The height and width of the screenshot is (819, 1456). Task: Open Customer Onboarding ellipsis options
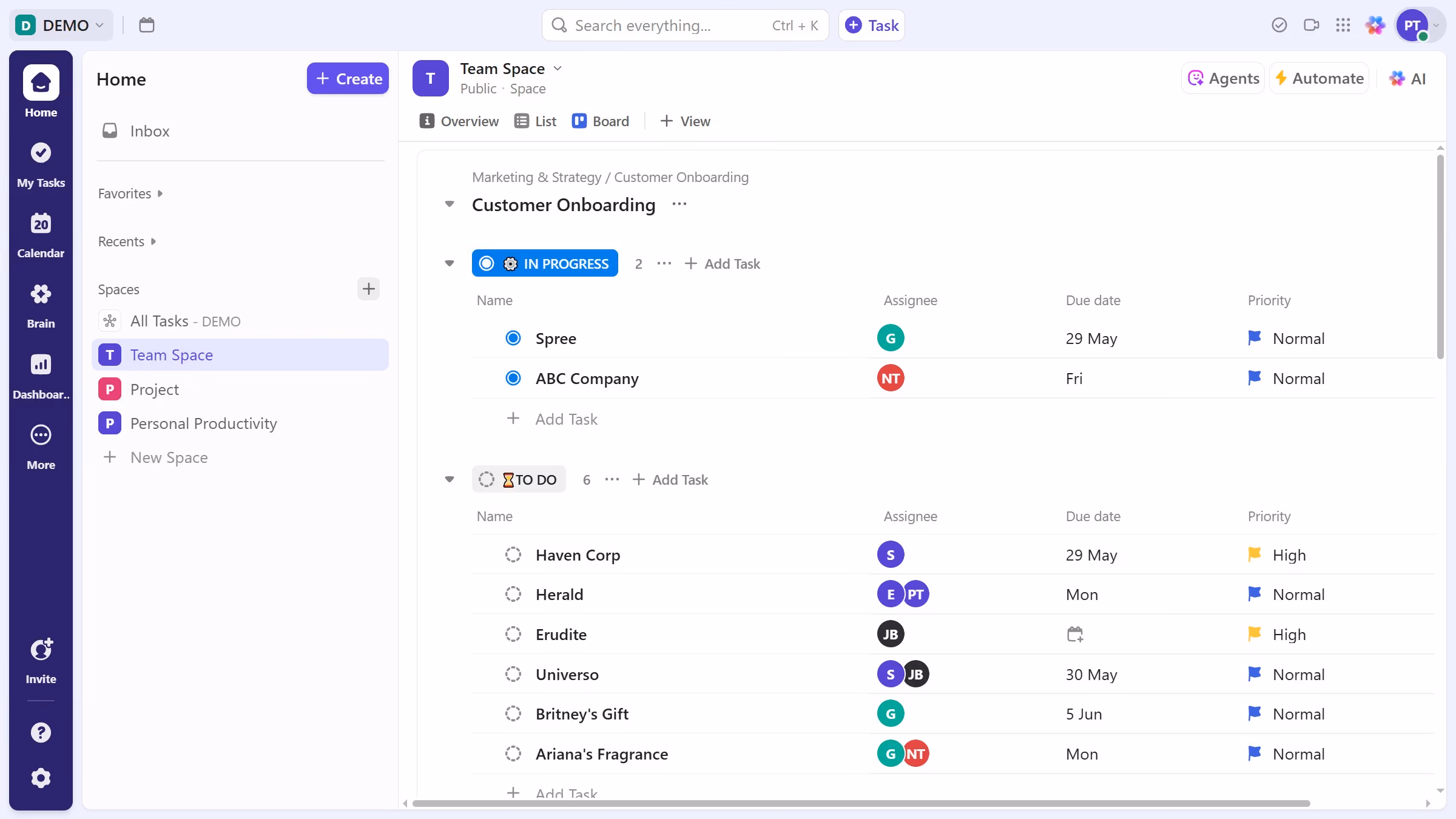[679, 204]
